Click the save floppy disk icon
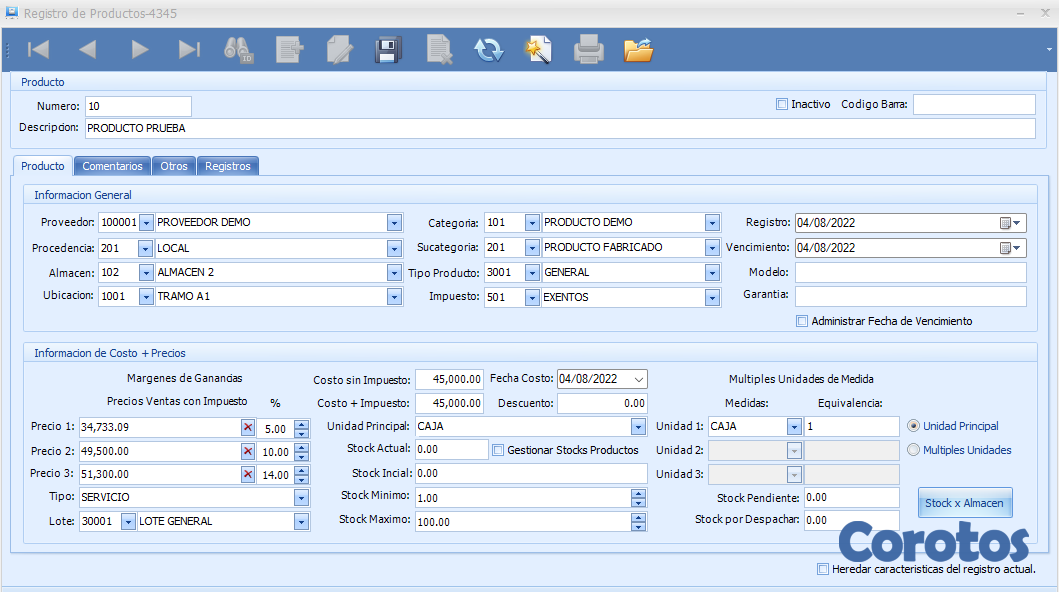The width and height of the screenshot is (1059, 592). [x=387, y=49]
